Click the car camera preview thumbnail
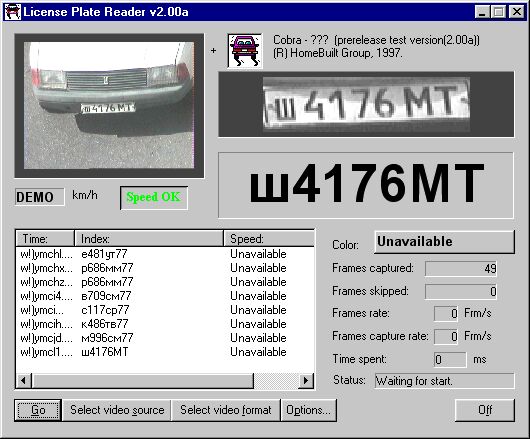Image resolution: width=530 pixels, height=439 pixels. pyautogui.click(x=109, y=105)
